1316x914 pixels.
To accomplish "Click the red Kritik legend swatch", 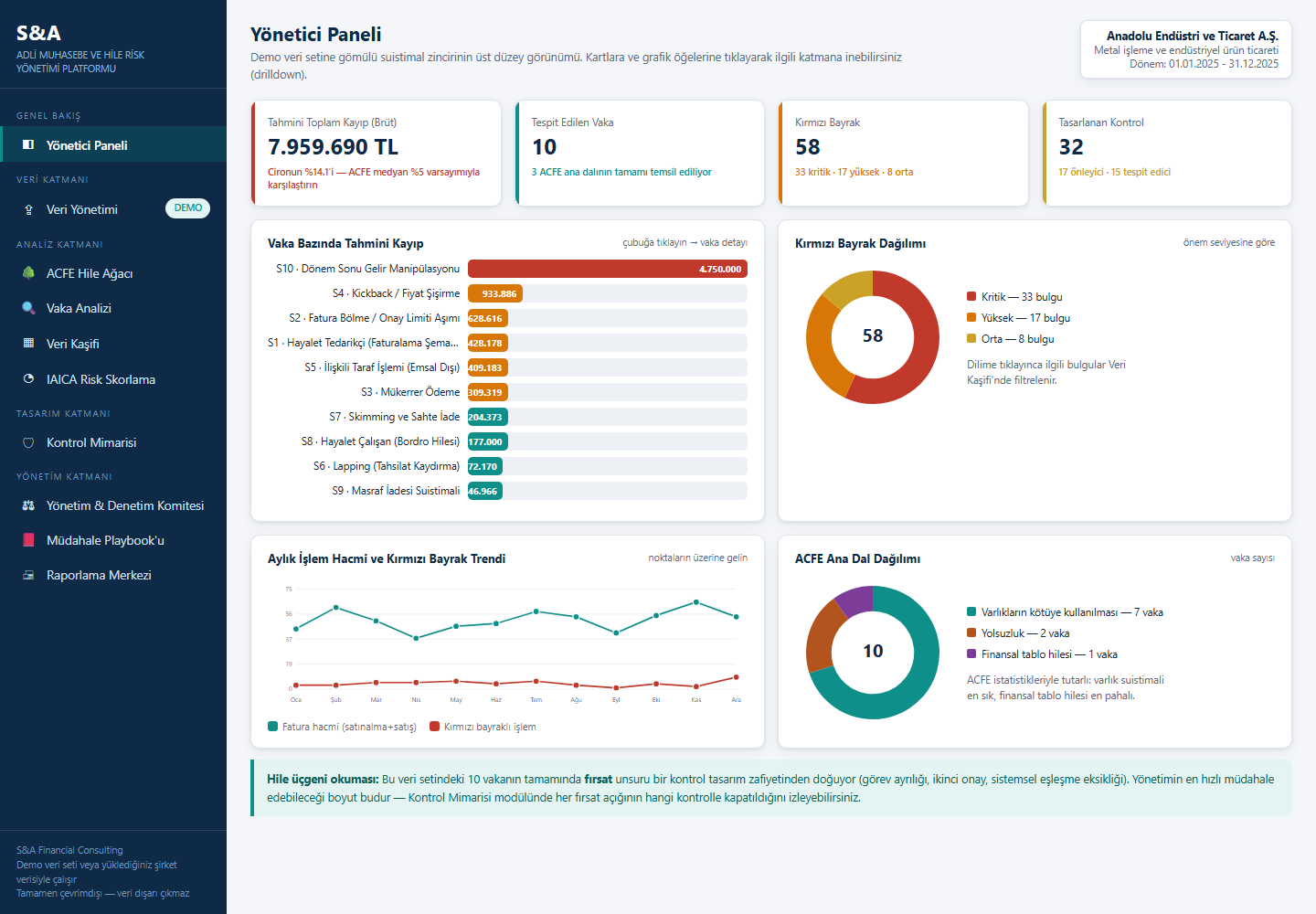I will [971, 297].
